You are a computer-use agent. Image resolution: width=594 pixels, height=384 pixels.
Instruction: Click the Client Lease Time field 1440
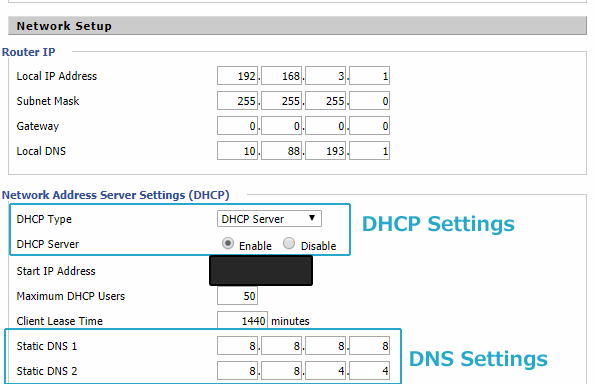(242, 321)
